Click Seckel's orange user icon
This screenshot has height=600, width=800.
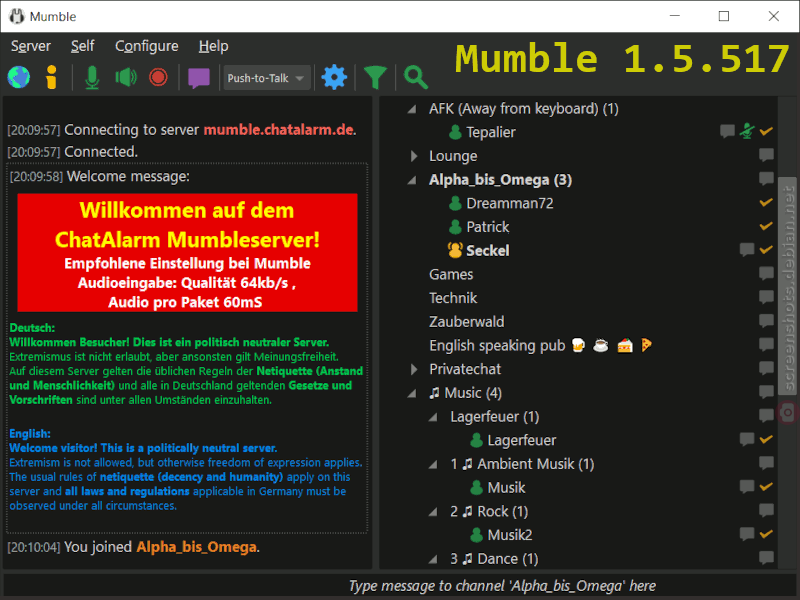click(455, 251)
